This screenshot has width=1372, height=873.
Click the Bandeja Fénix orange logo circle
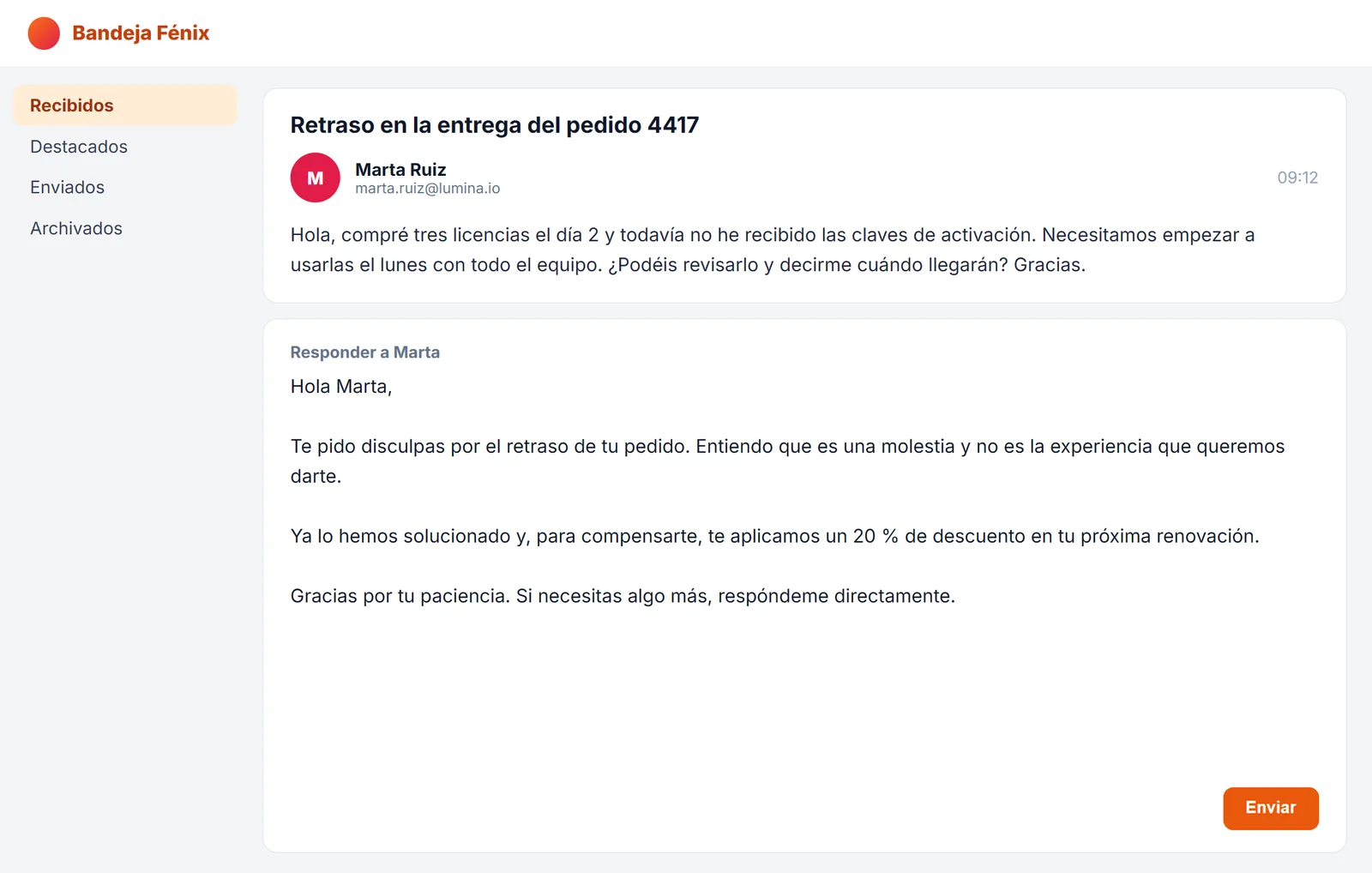coord(44,33)
